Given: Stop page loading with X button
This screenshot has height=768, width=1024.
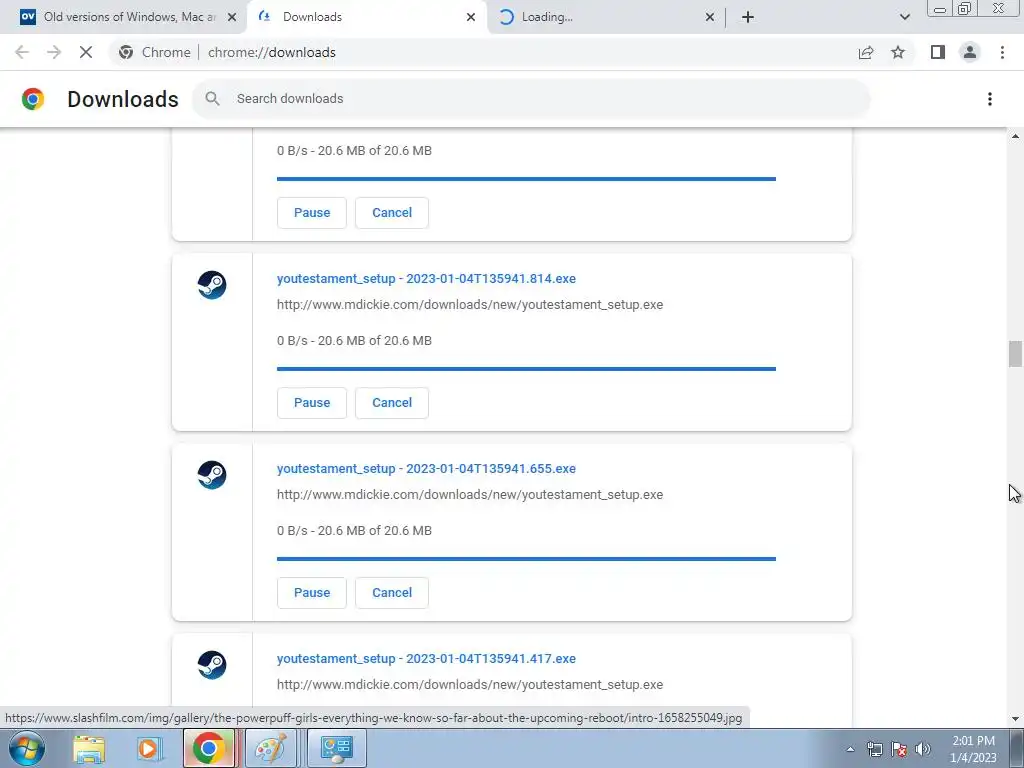Looking at the screenshot, I should (x=86, y=52).
